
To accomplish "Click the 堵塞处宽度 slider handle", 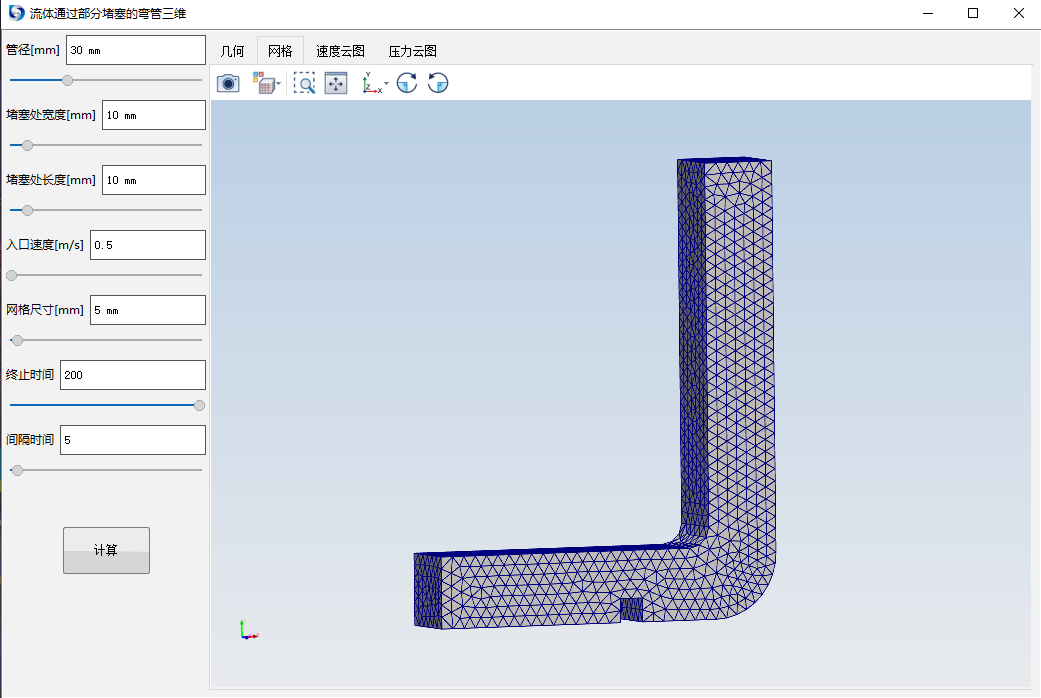I will (27, 145).
